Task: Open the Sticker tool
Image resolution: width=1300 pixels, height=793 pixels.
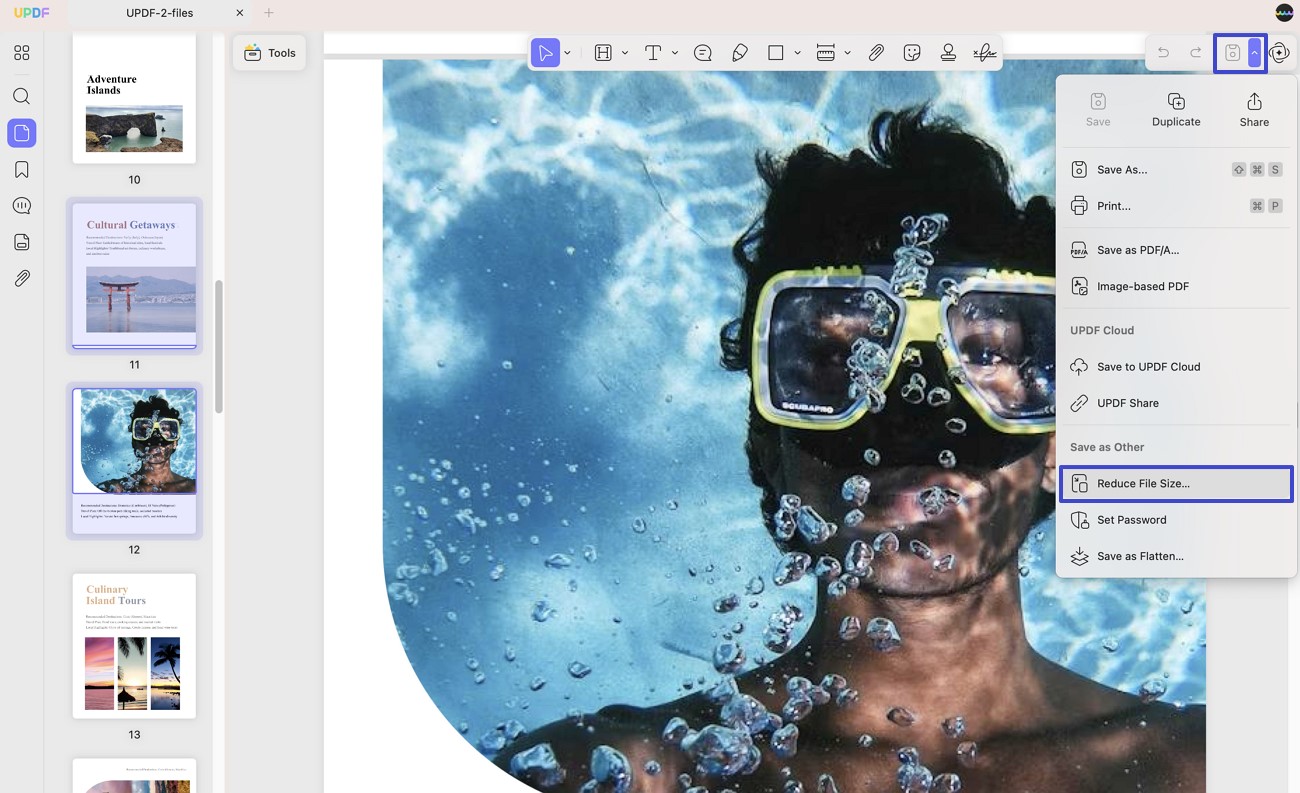Action: coord(912,52)
